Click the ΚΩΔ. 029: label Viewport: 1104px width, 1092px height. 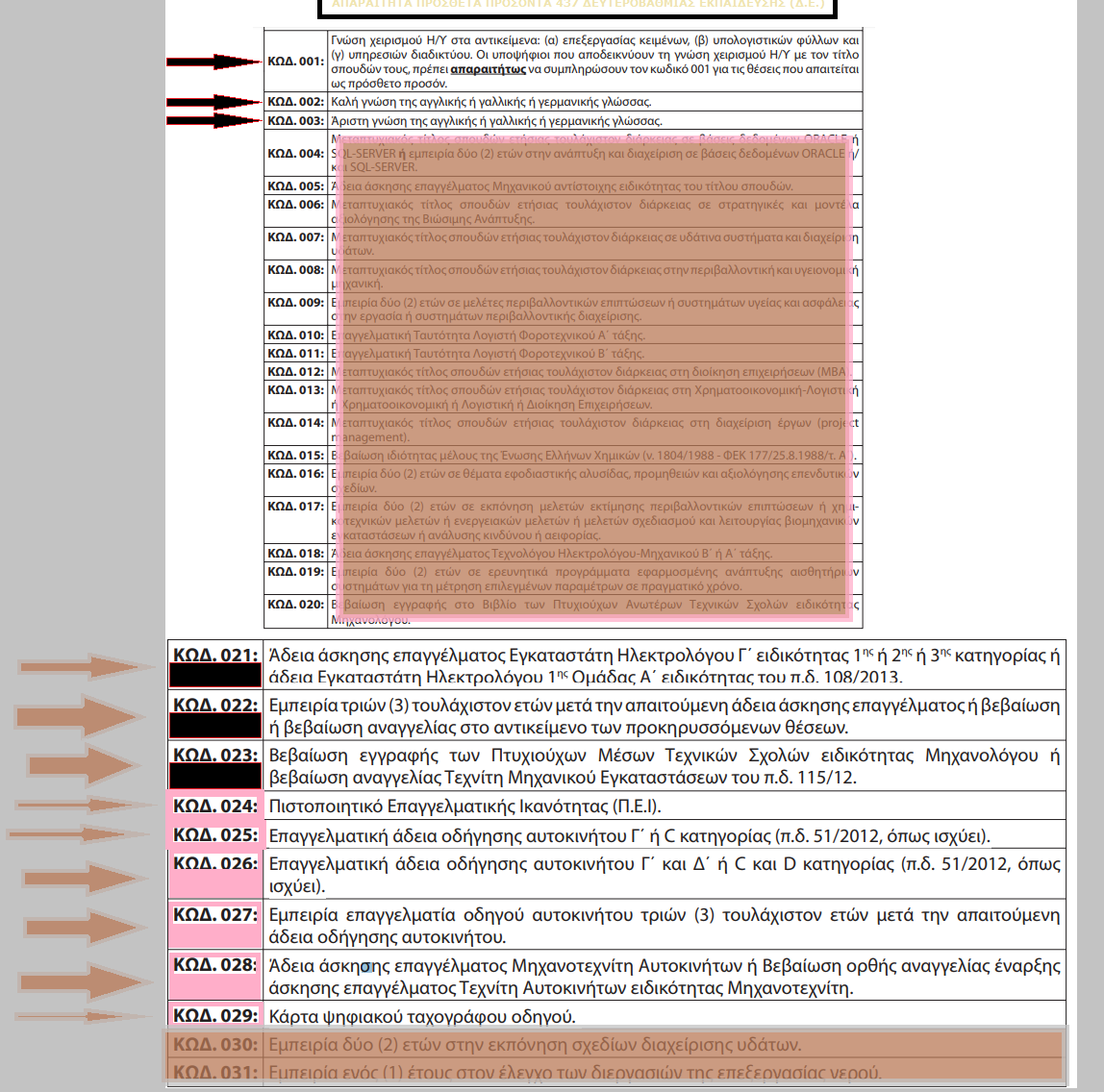tap(216, 1016)
